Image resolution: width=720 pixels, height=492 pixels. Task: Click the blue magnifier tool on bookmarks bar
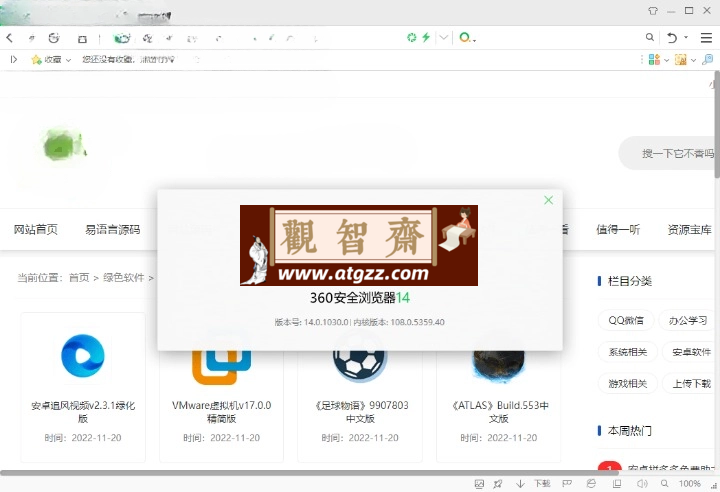[x=708, y=59]
